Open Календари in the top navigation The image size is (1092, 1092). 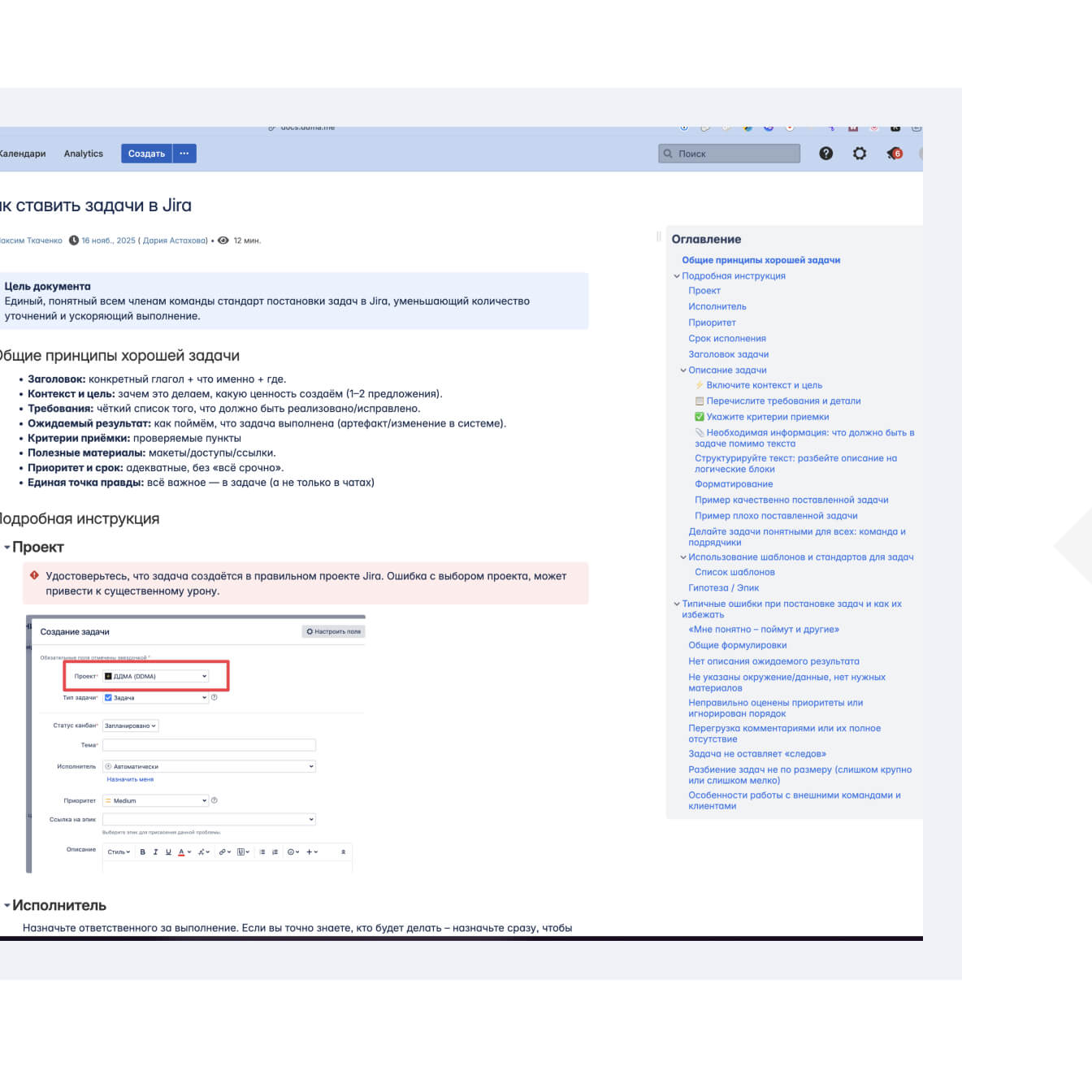tap(23, 154)
